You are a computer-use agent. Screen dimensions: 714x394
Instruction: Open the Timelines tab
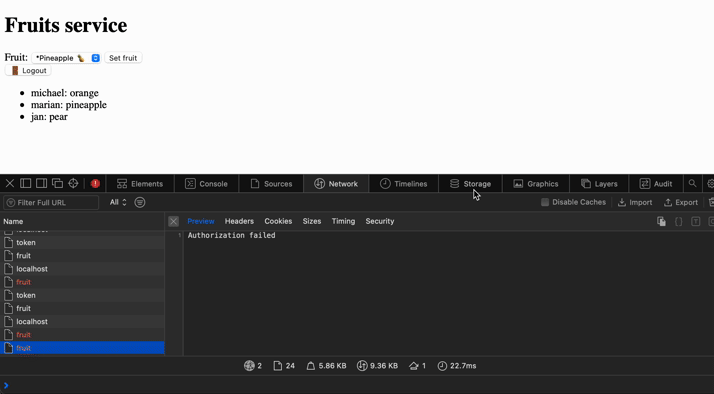403,184
